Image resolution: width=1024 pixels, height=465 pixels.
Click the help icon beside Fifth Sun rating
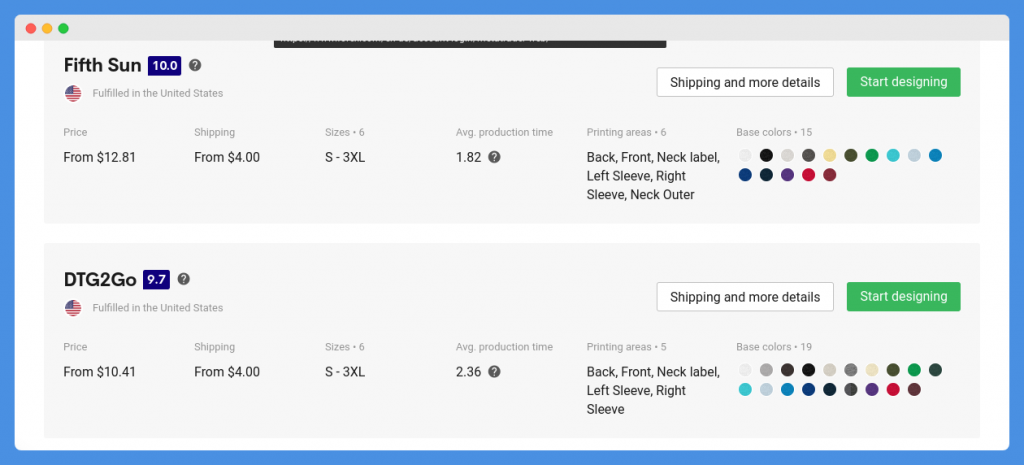[x=195, y=65]
